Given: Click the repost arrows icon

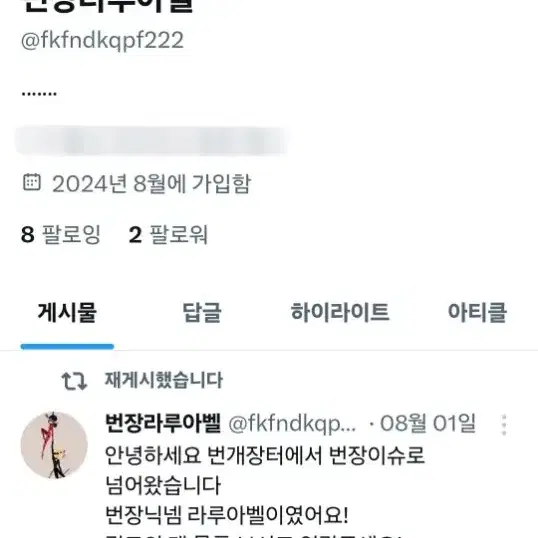Looking at the screenshot, I should click(x=74, y=381).
